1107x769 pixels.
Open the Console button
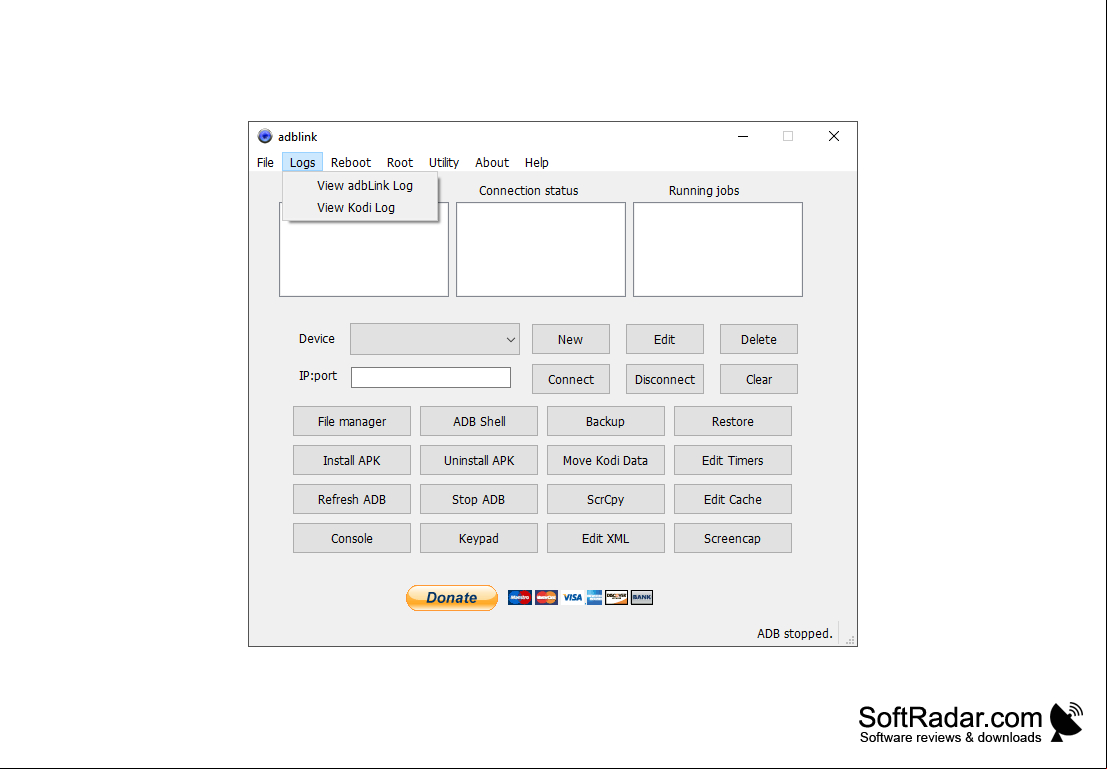tap(352, 538)
